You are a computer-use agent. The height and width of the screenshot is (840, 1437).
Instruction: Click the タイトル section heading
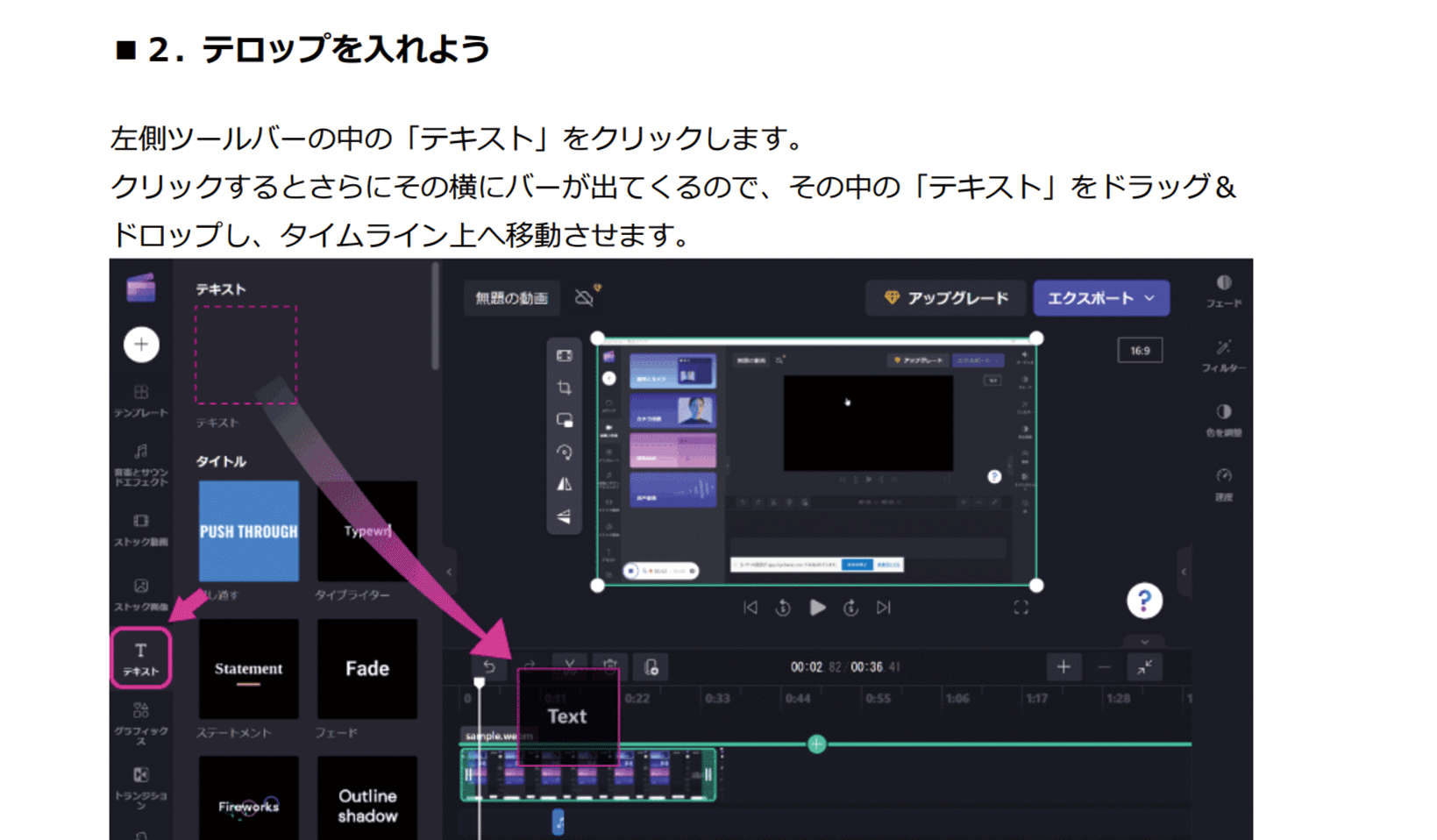tap(221, 461)
